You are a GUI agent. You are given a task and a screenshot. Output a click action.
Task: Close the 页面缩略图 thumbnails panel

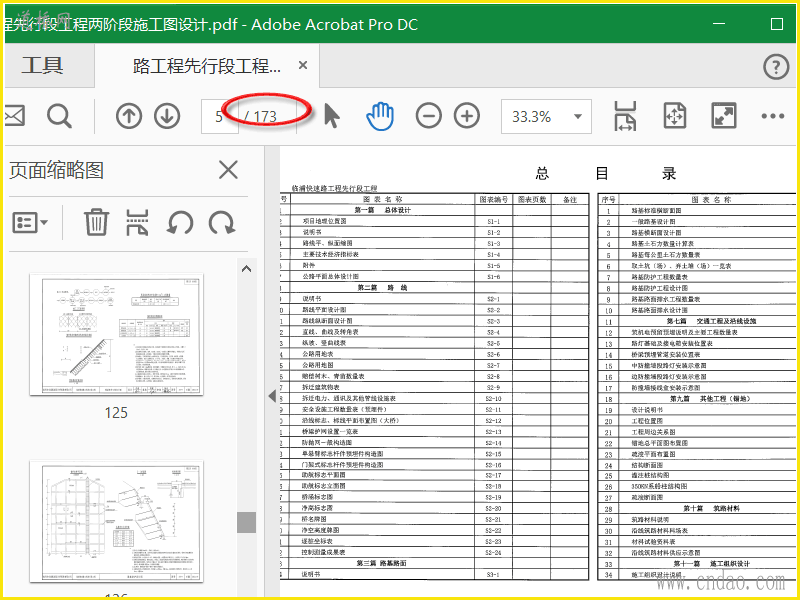(228, 170)
